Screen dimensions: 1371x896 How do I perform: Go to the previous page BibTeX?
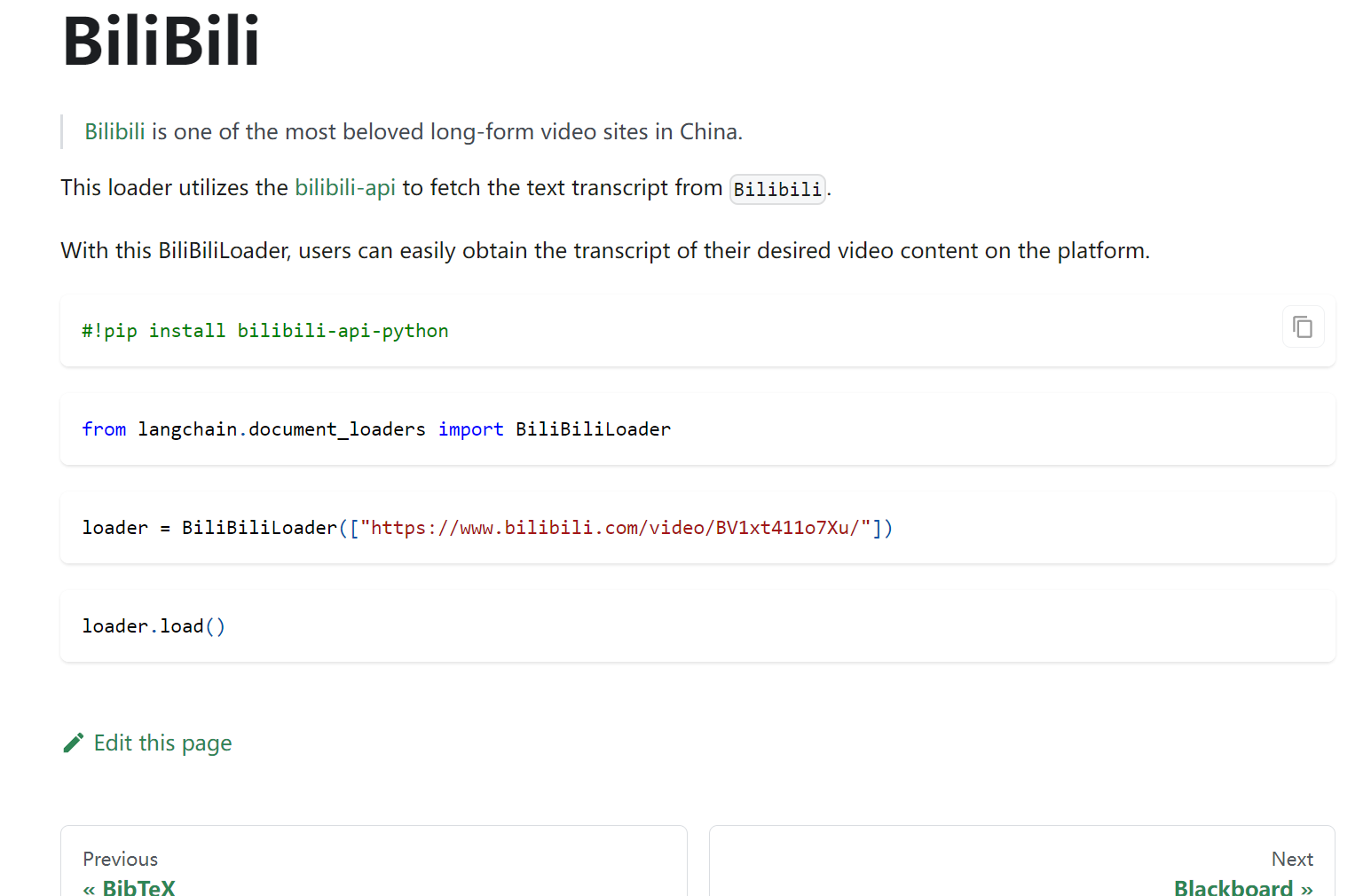pyautogui.click(x=138, y=886)
